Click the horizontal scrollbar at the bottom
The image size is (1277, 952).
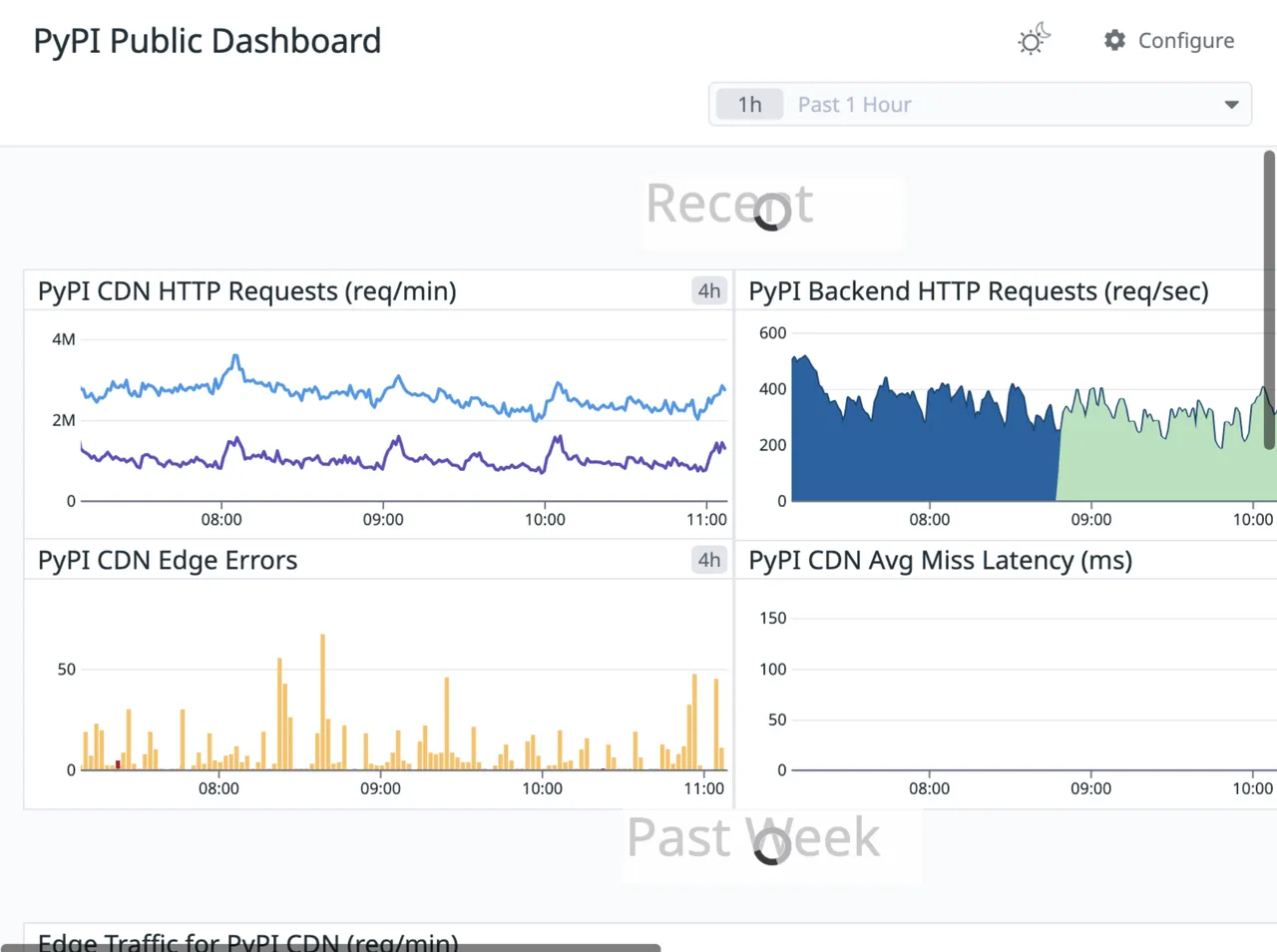pyautogui.click(x=330, y=947)
